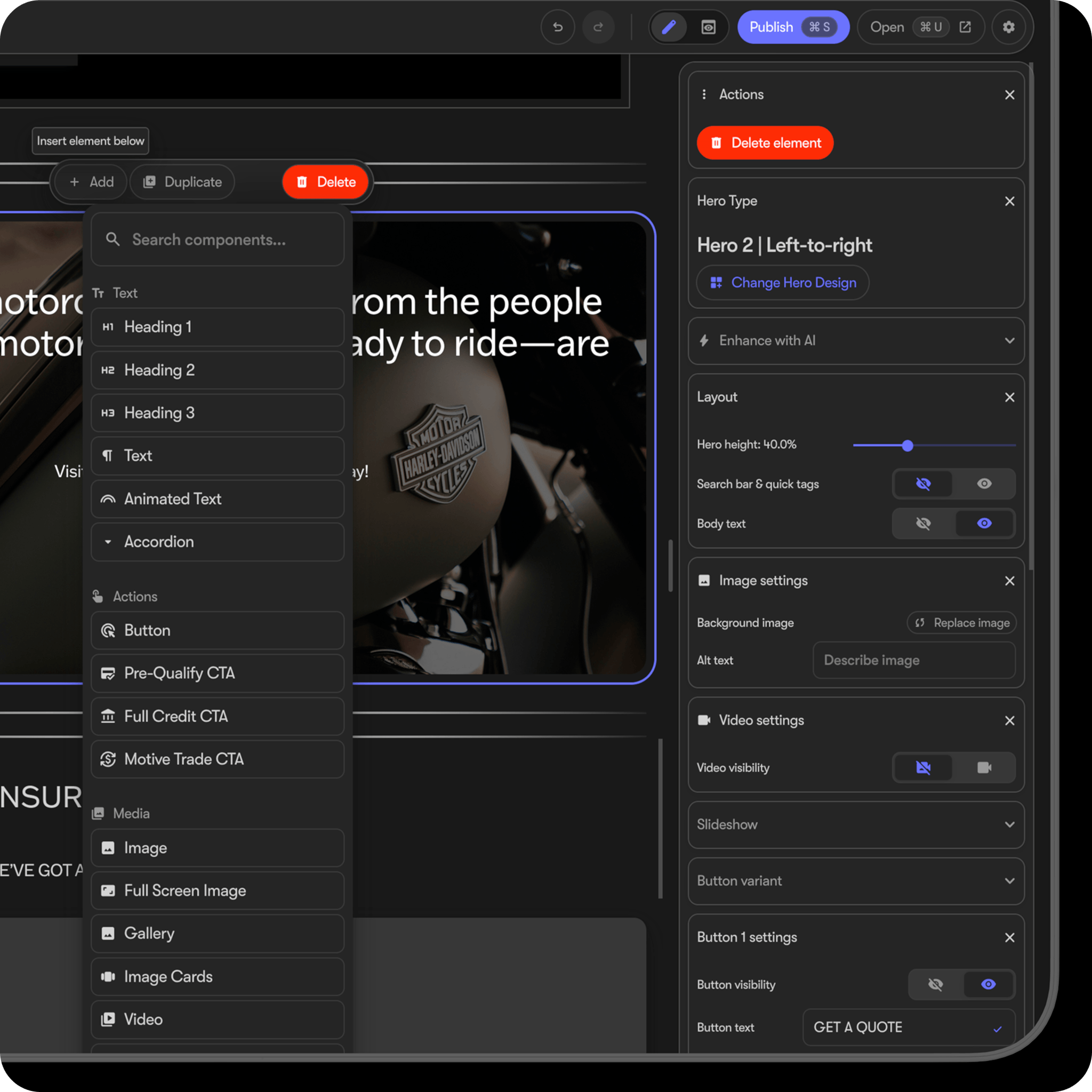Insert an Image Cards component

click(218, 977)
